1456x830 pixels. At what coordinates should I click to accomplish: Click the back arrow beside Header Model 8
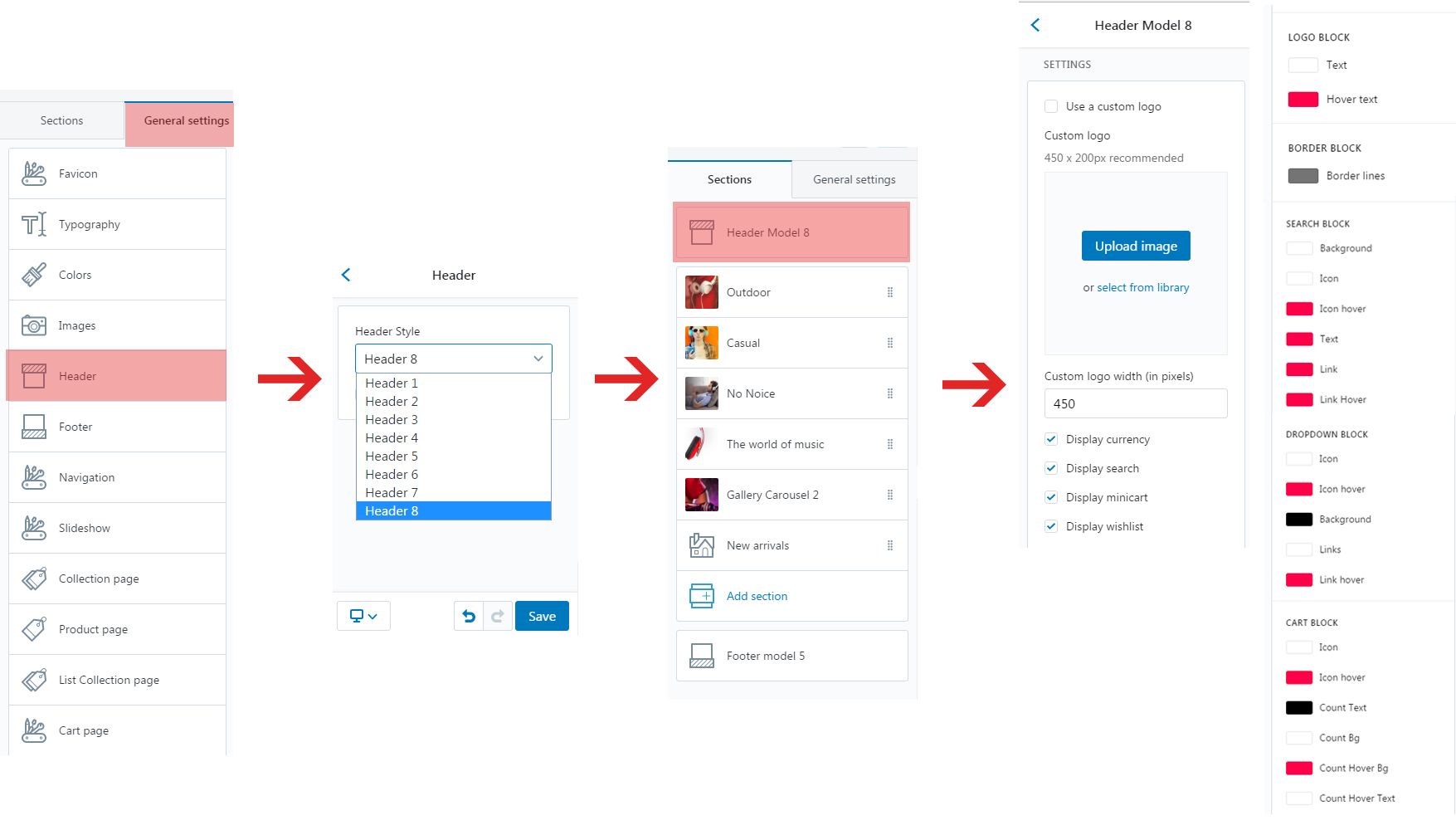(1035, 25)
